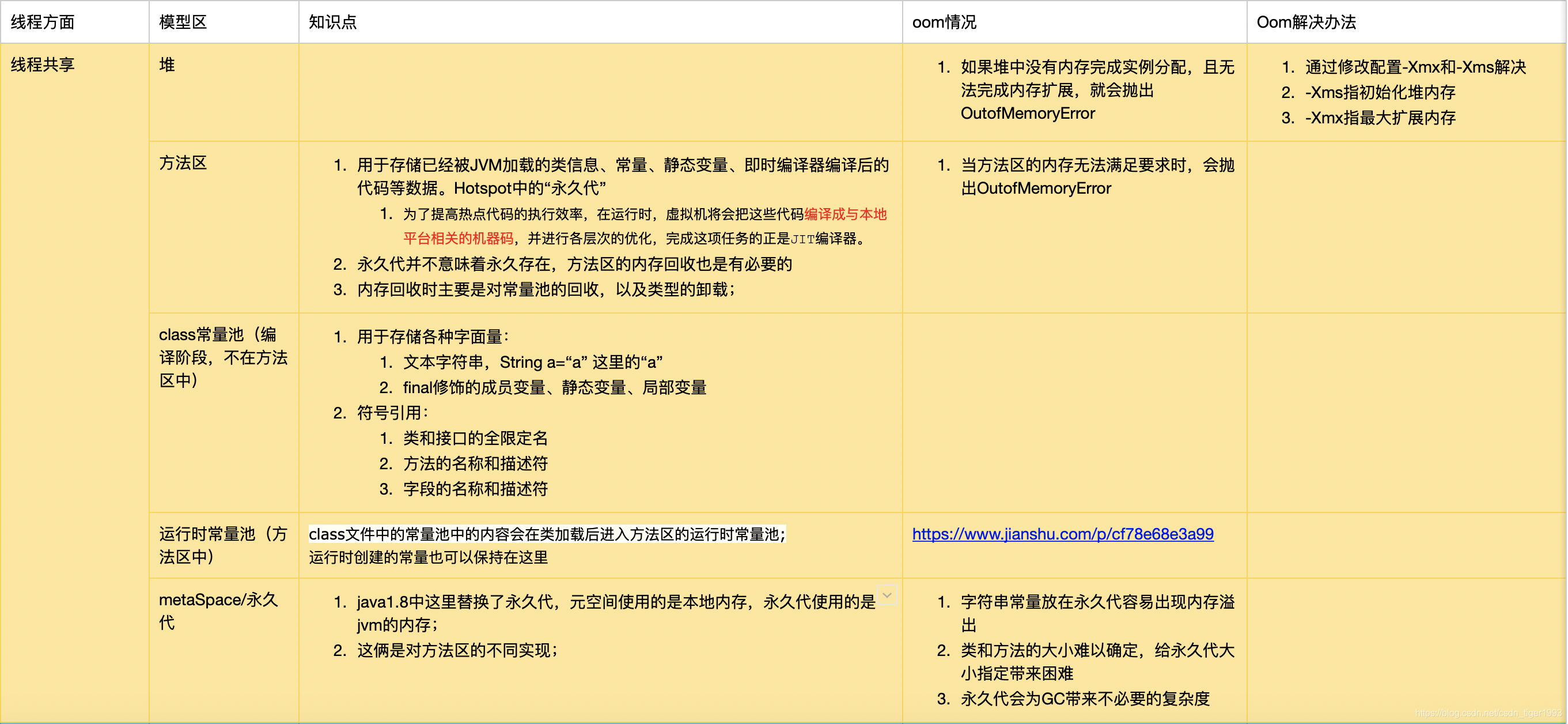Click the -Xmx指最大扩展内存 list item
The height and width of the screenshot is (724, 1568).
[1380, 118]
